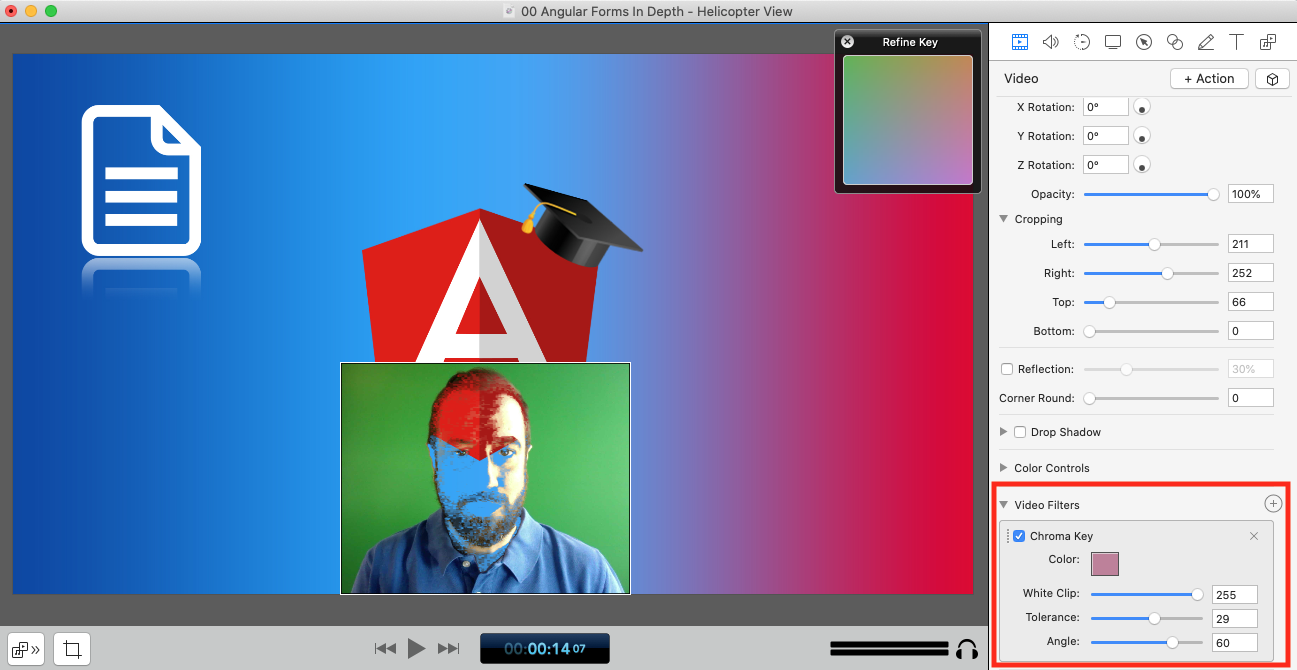This screenshot has width=1297, height=670.
Task: Collapse the Video Filters section
Action: point(1004,505)
